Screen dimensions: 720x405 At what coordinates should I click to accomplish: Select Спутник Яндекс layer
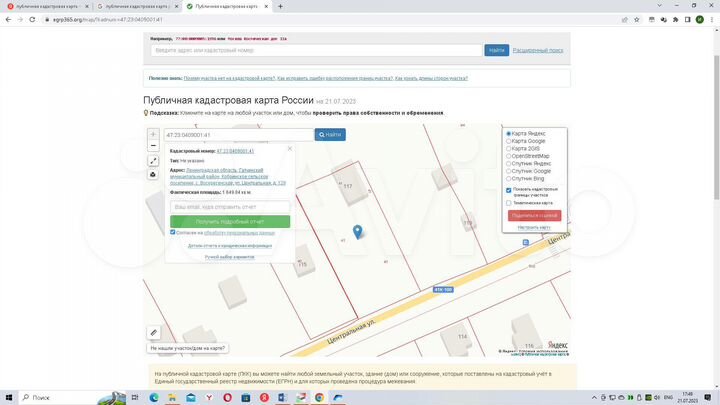(508, 163)
